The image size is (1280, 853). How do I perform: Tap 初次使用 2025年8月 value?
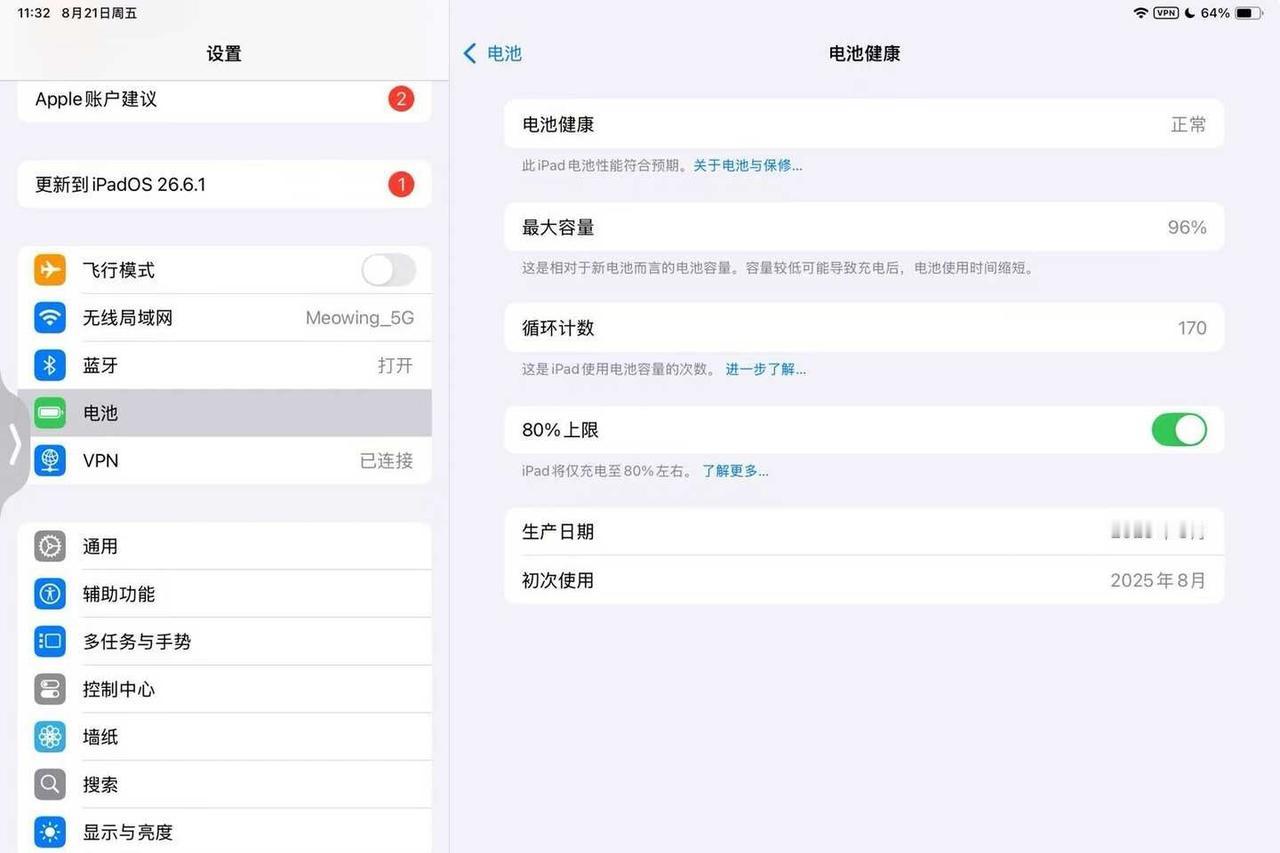pyautogui.click(x=1158, y=580)
